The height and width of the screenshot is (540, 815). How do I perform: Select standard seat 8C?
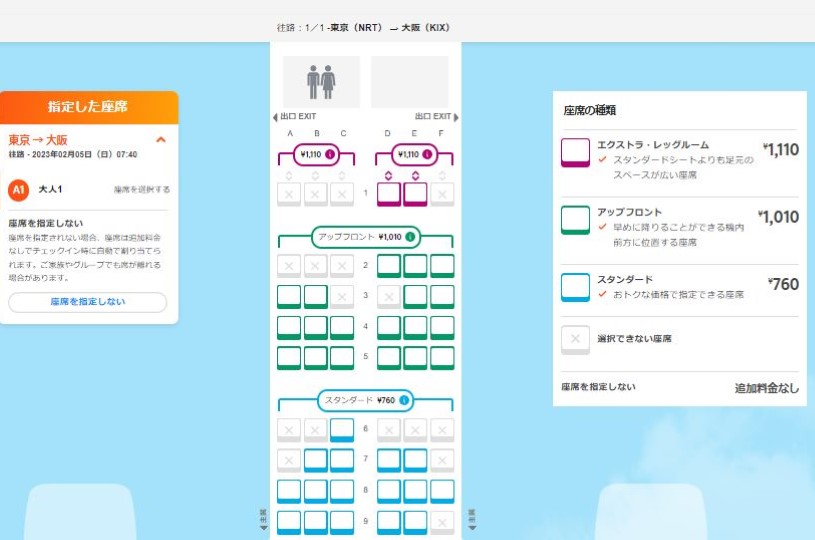pyautogui.click(x=342, y=492)
